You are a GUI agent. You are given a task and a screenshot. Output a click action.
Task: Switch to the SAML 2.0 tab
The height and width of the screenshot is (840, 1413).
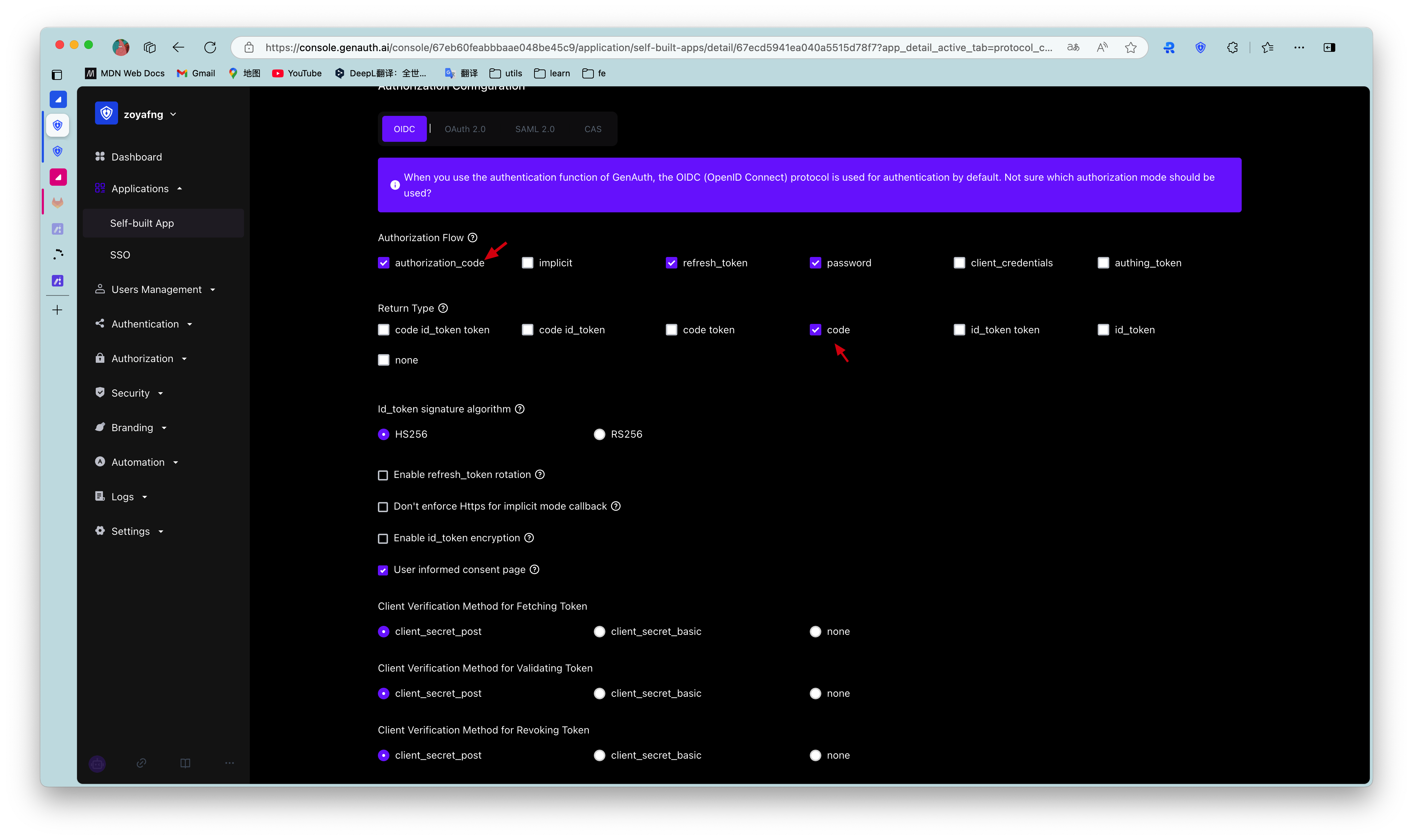point(534,129)
